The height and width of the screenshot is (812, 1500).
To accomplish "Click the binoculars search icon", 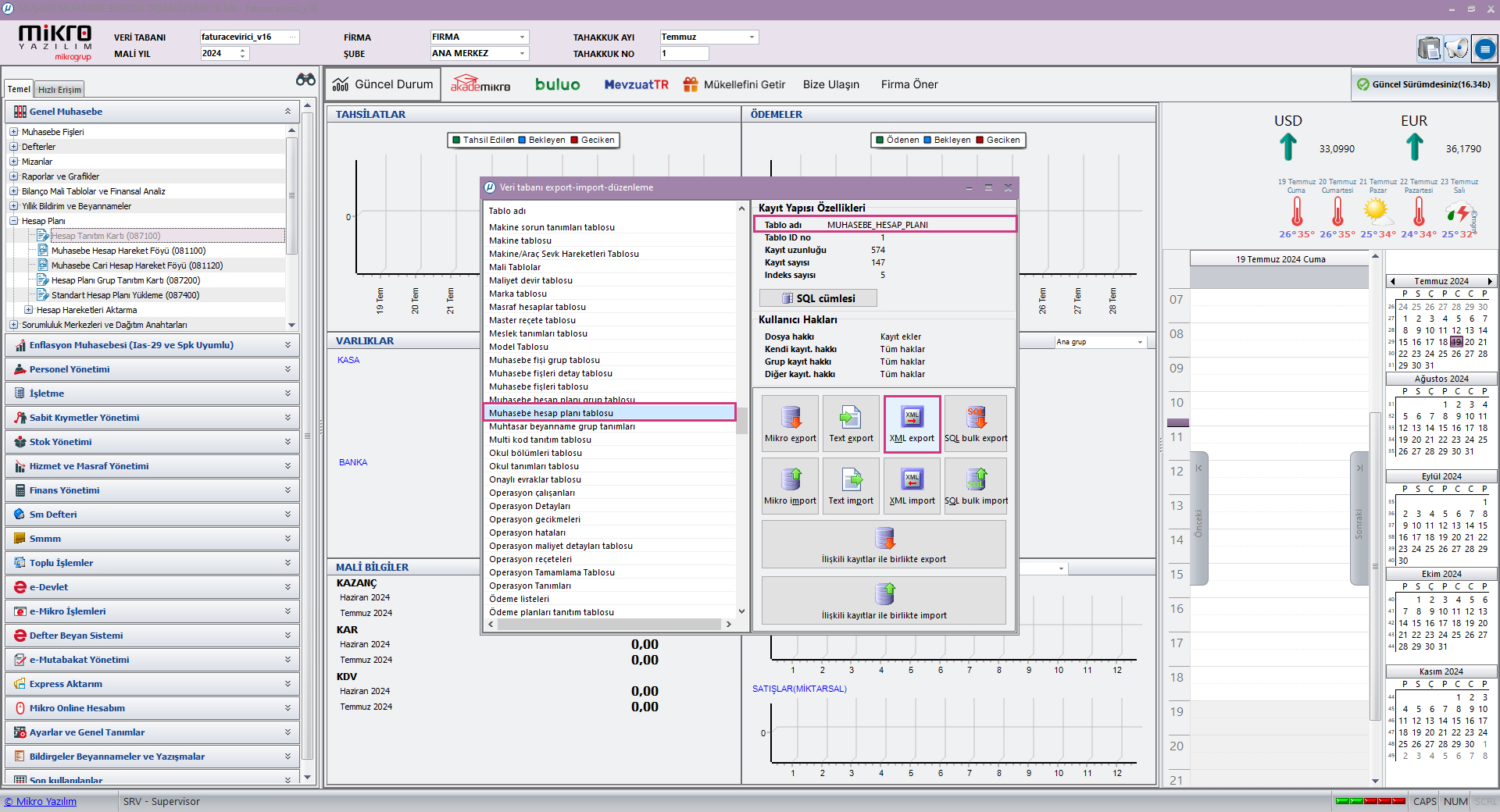I will pos(305,80).
